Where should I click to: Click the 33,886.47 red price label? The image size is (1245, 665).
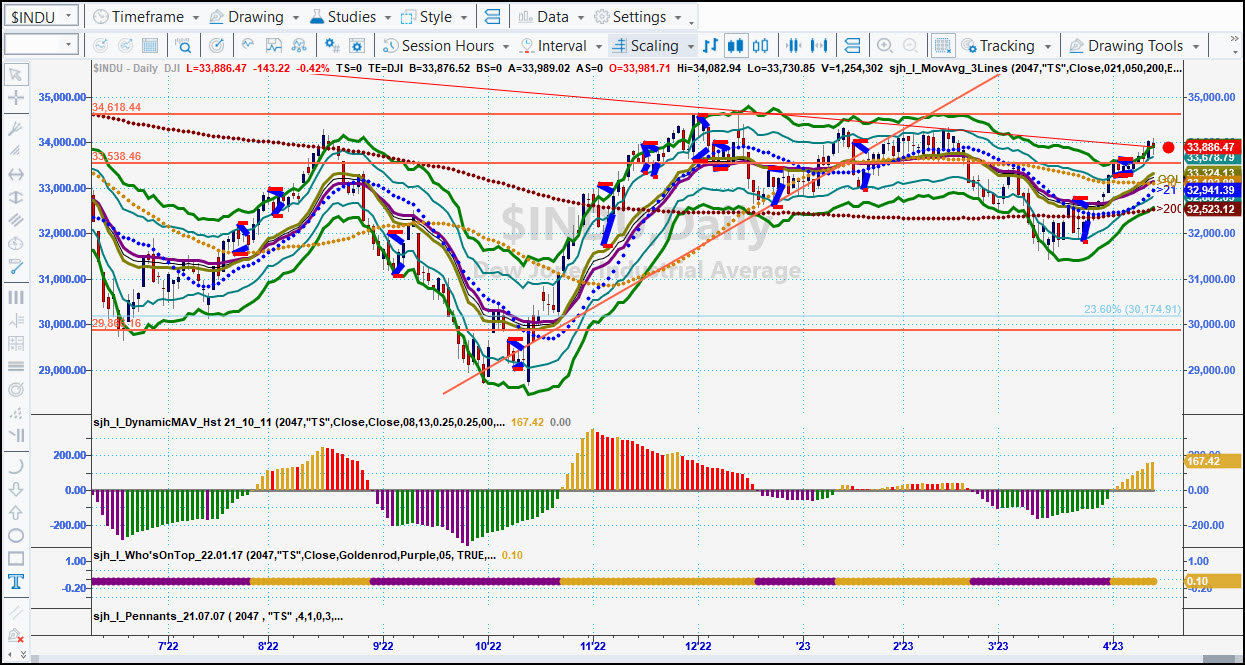coord(1211,146)
